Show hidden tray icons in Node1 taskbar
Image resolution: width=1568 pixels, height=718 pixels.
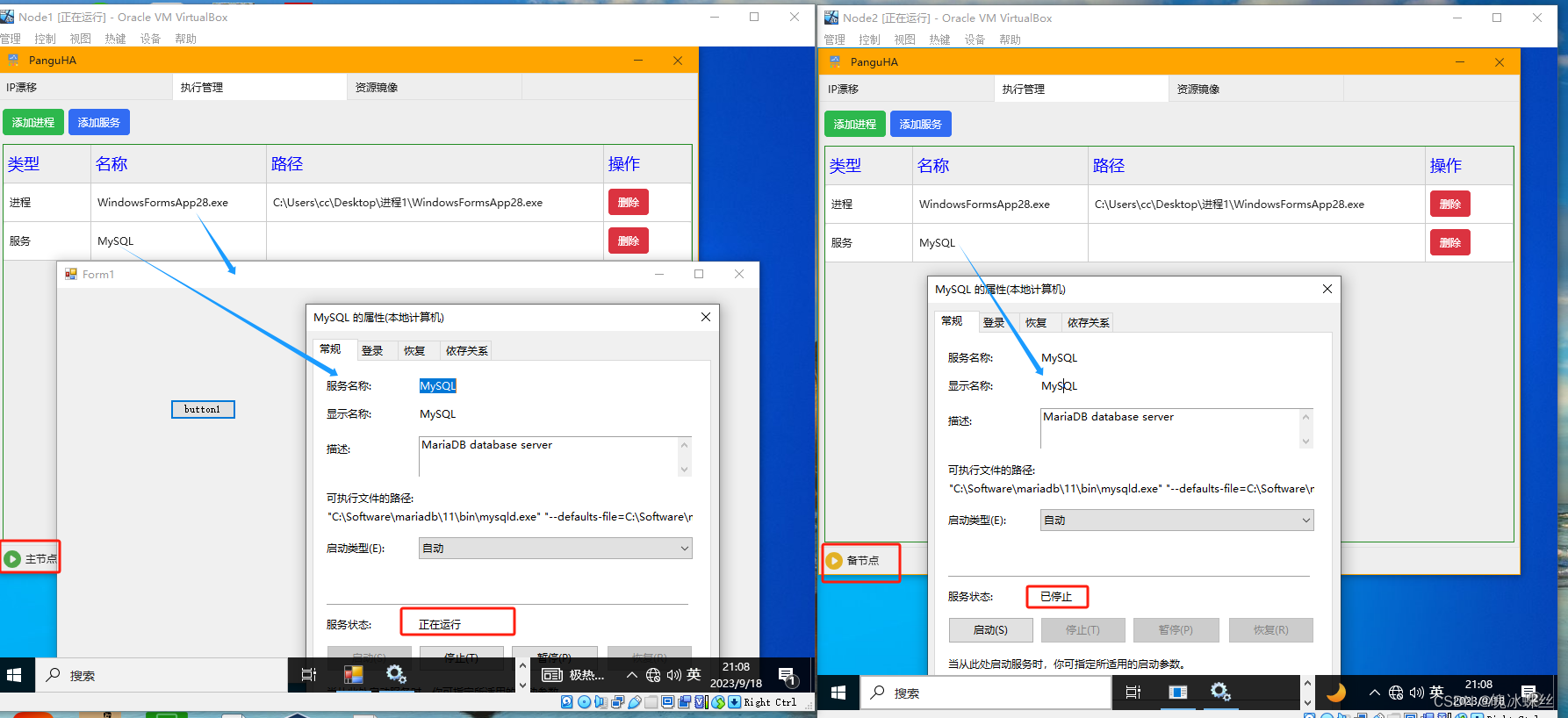pyautogui.click(x=631, y=675)
